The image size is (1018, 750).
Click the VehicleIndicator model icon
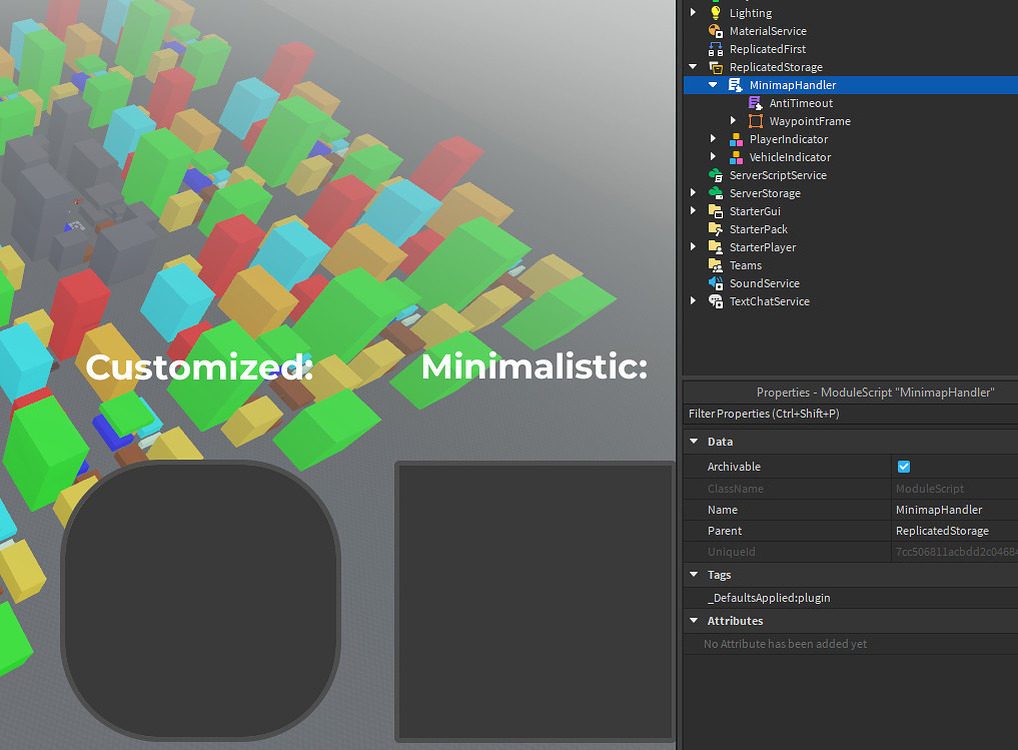tap(736, 157)
